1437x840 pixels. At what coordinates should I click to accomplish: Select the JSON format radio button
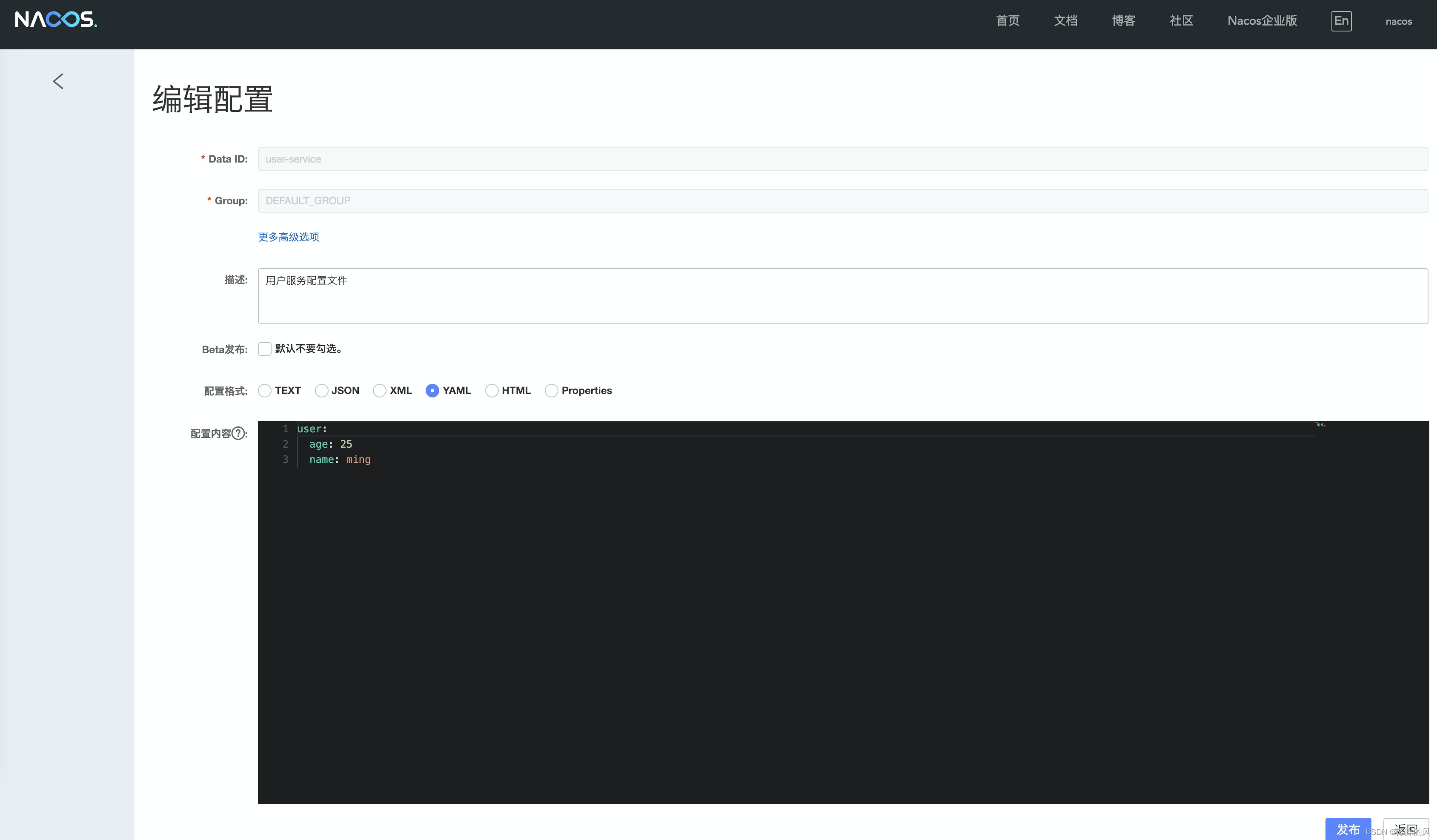tap(322, 391)
